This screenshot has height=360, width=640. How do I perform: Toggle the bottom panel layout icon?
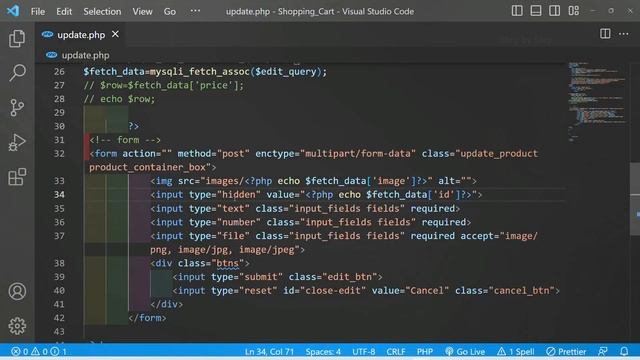click(536, 11)
